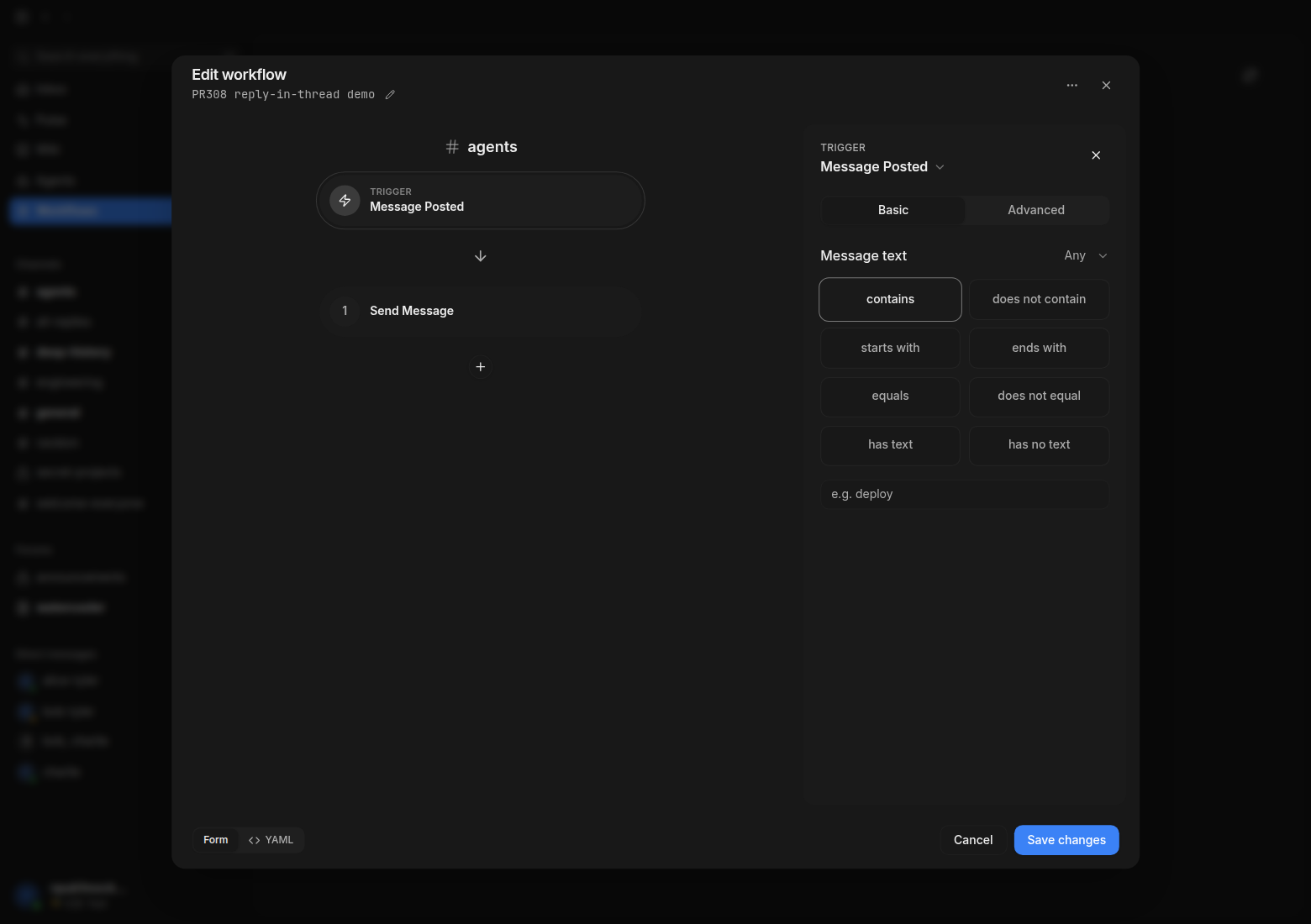Select the Message Posted trigger node
1311x924 pixels.
click(x=481, y=201)
